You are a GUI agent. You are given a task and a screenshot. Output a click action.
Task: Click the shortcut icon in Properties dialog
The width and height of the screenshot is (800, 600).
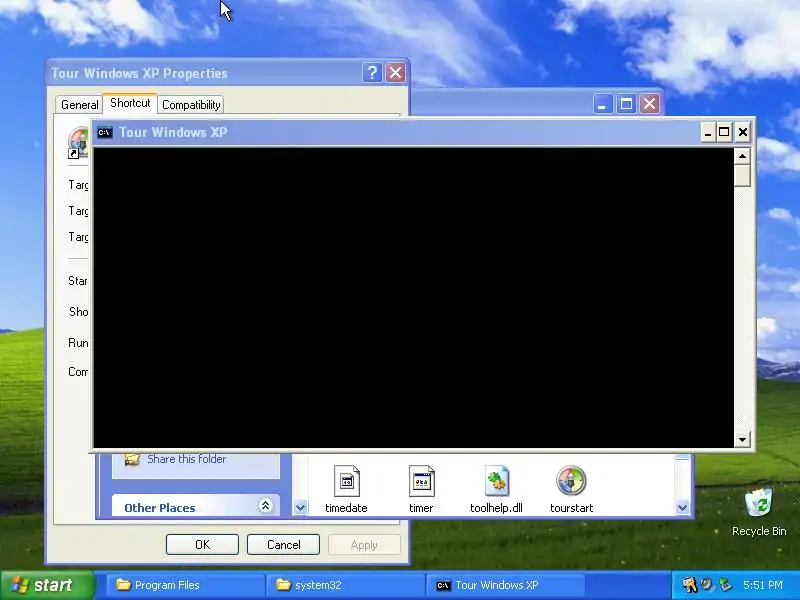pos(79,143)
